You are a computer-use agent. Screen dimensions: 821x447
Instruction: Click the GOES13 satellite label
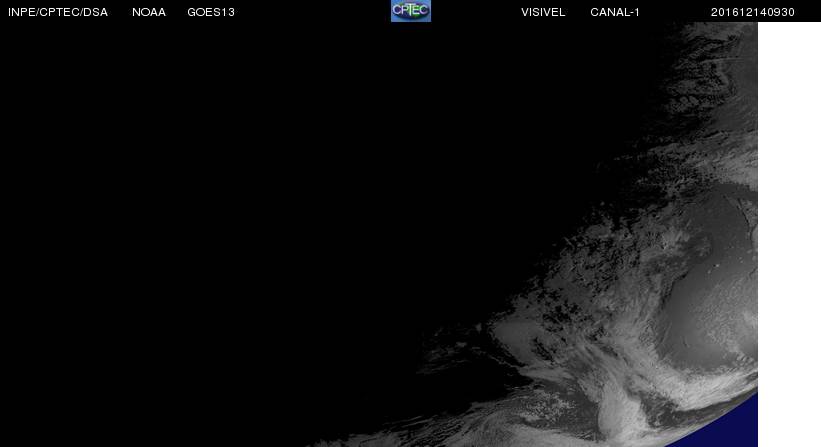coord(211,12)
